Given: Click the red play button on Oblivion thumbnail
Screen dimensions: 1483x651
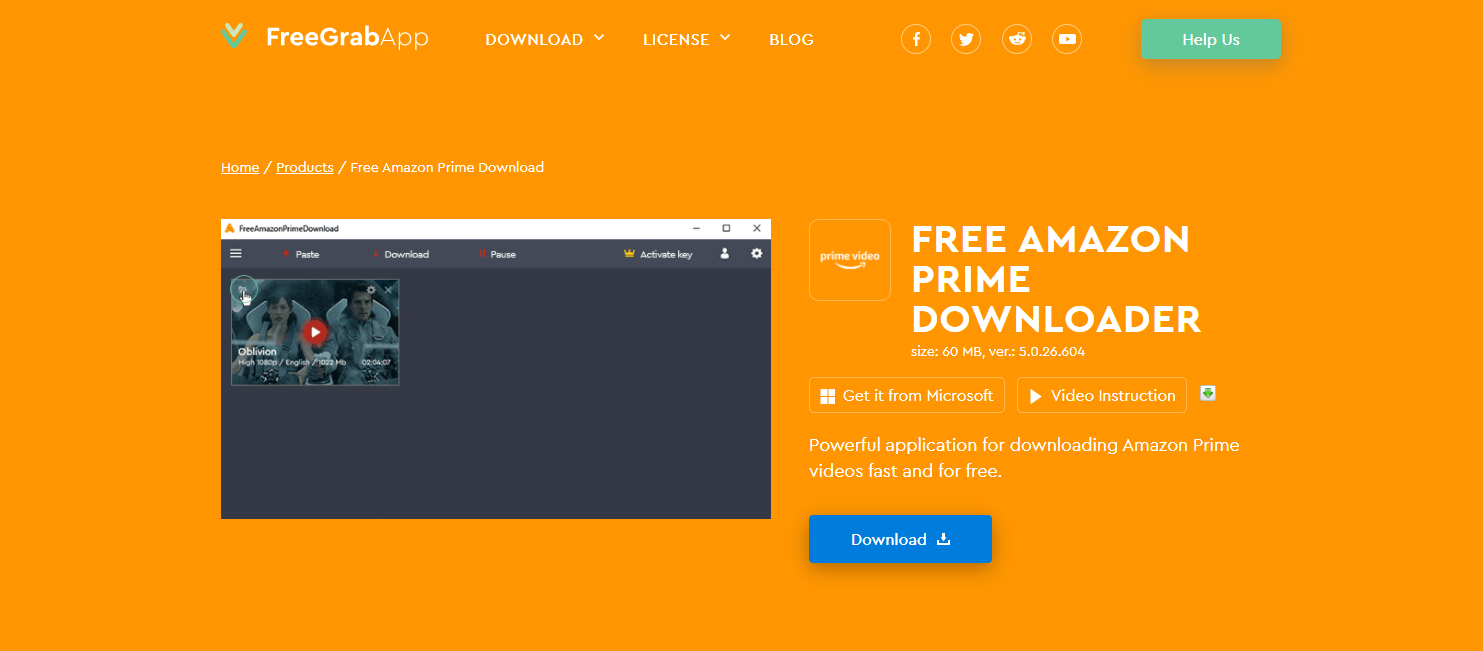Looking at the screenshot, I should click(x=315, y=332).
